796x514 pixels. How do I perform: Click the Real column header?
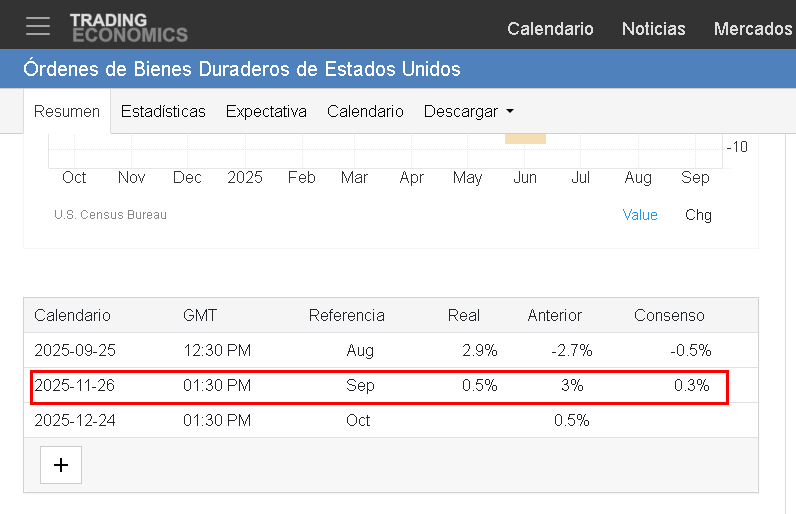pos(464,315)
